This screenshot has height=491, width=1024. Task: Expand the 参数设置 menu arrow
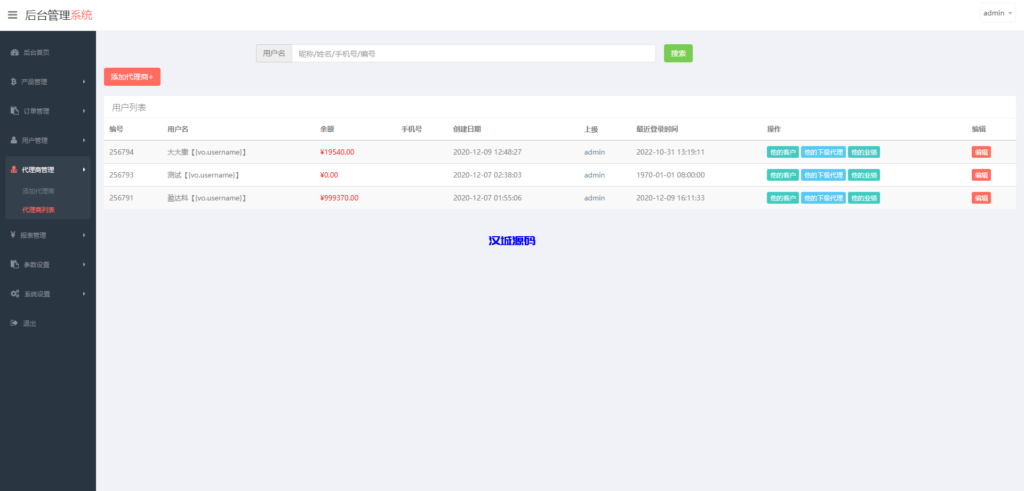coord(84,265)
